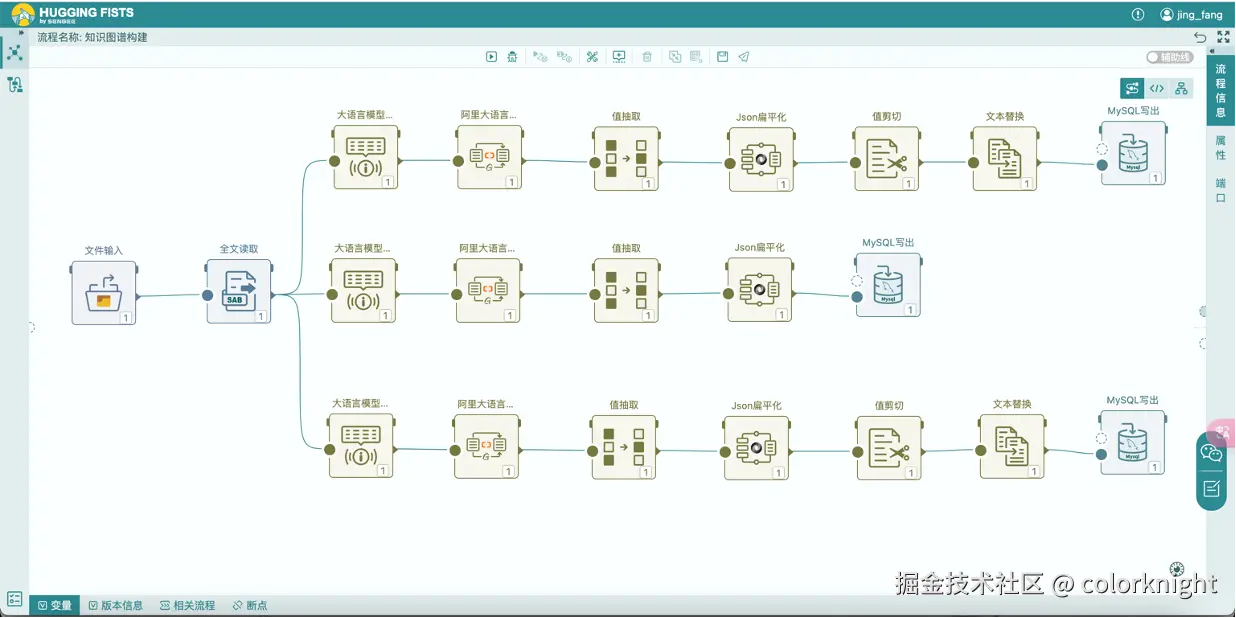Switch to the code view button

(x=1156, y=89)
